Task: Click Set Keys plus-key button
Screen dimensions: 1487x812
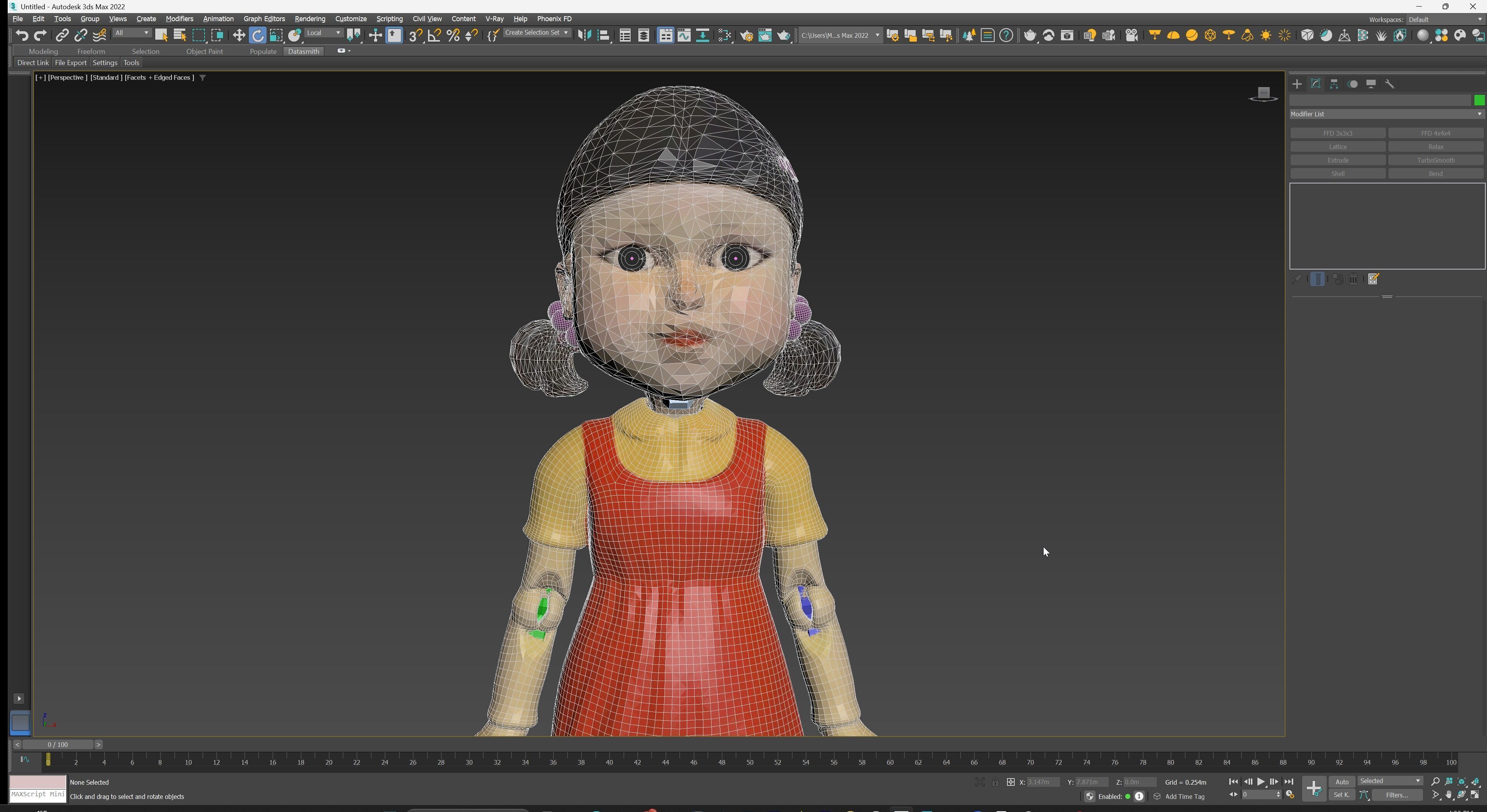Action: 1314,788
